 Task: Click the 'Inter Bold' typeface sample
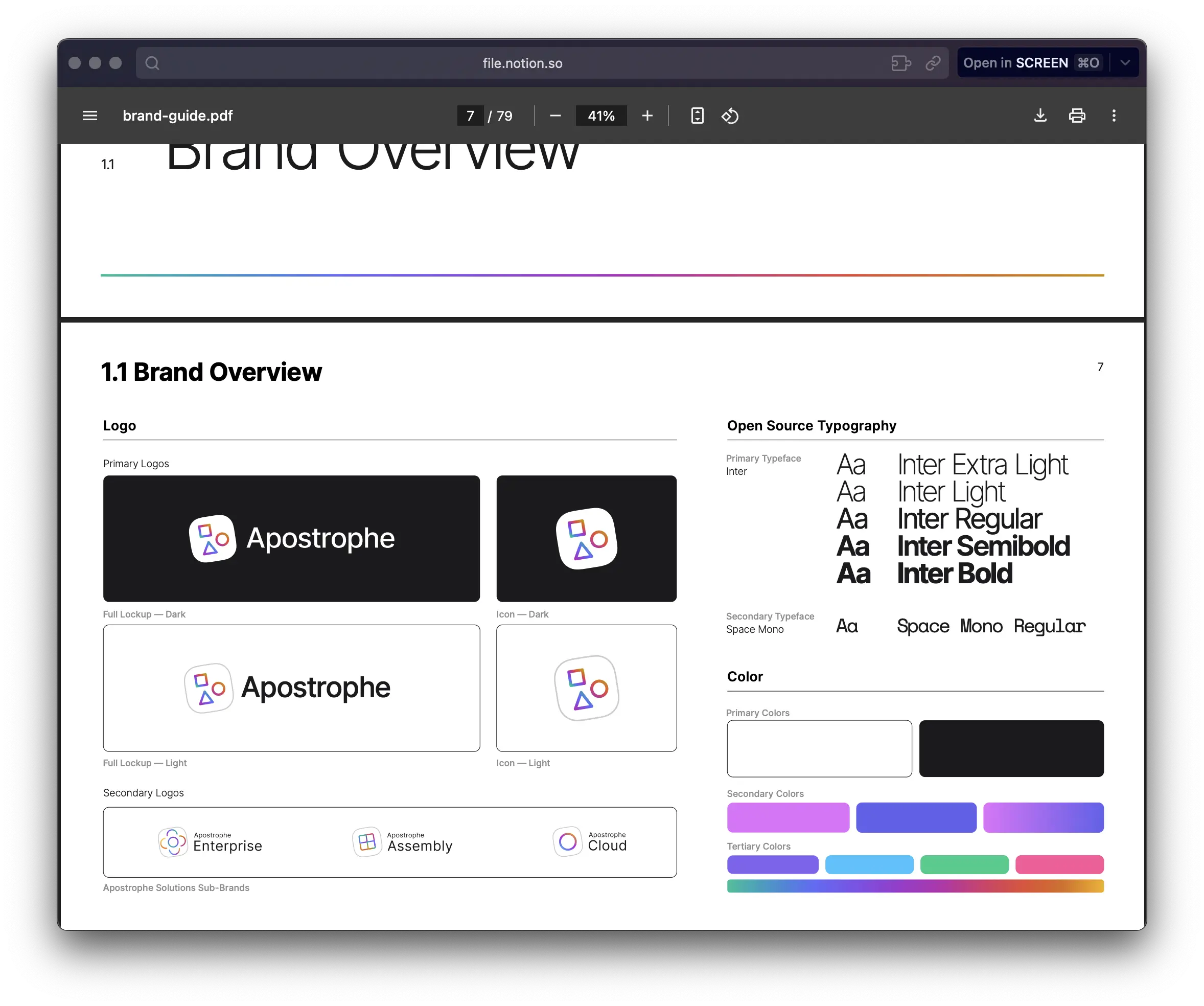tap(955, 574)
